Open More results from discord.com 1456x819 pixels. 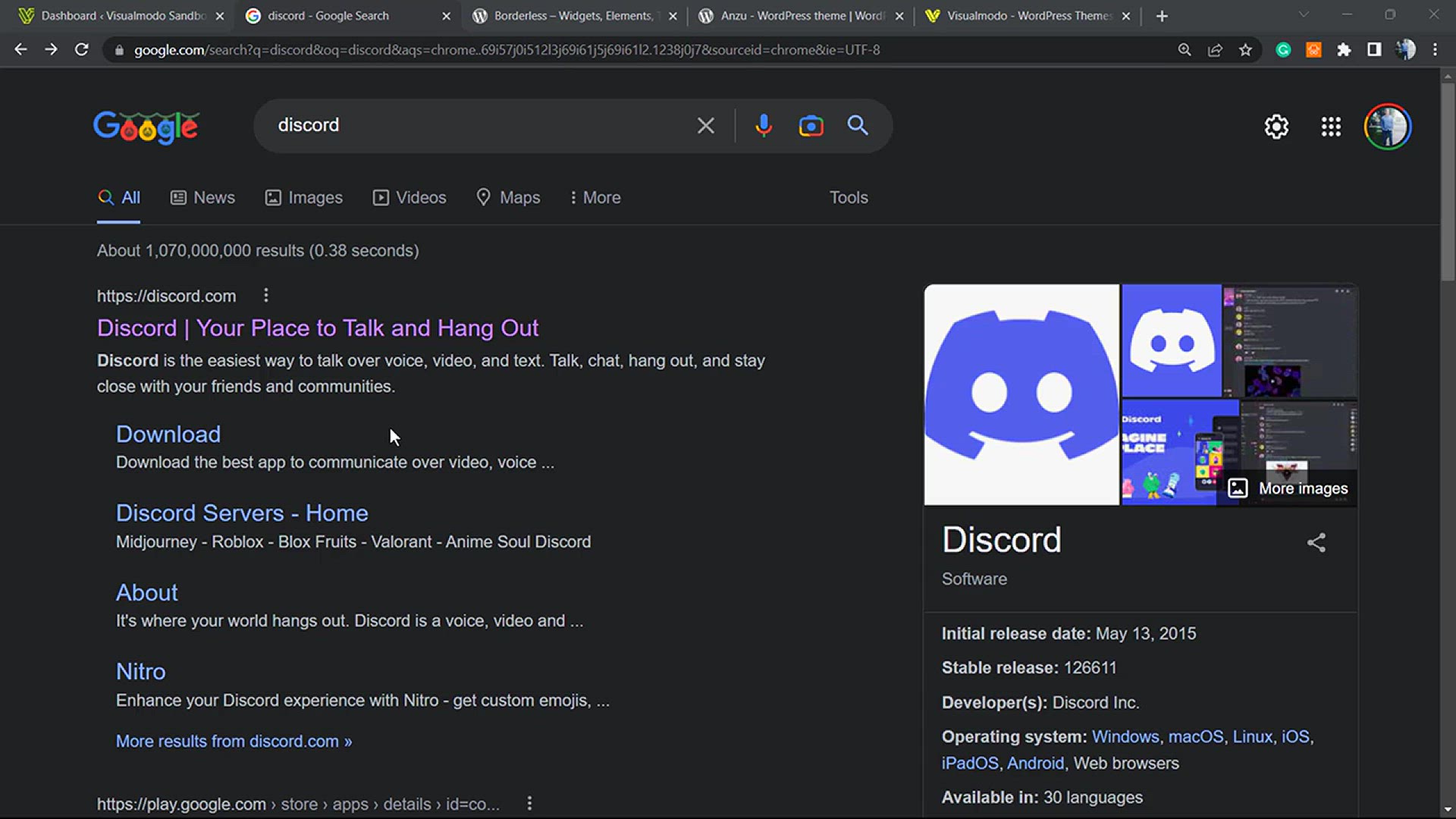[x=234, y=741]
